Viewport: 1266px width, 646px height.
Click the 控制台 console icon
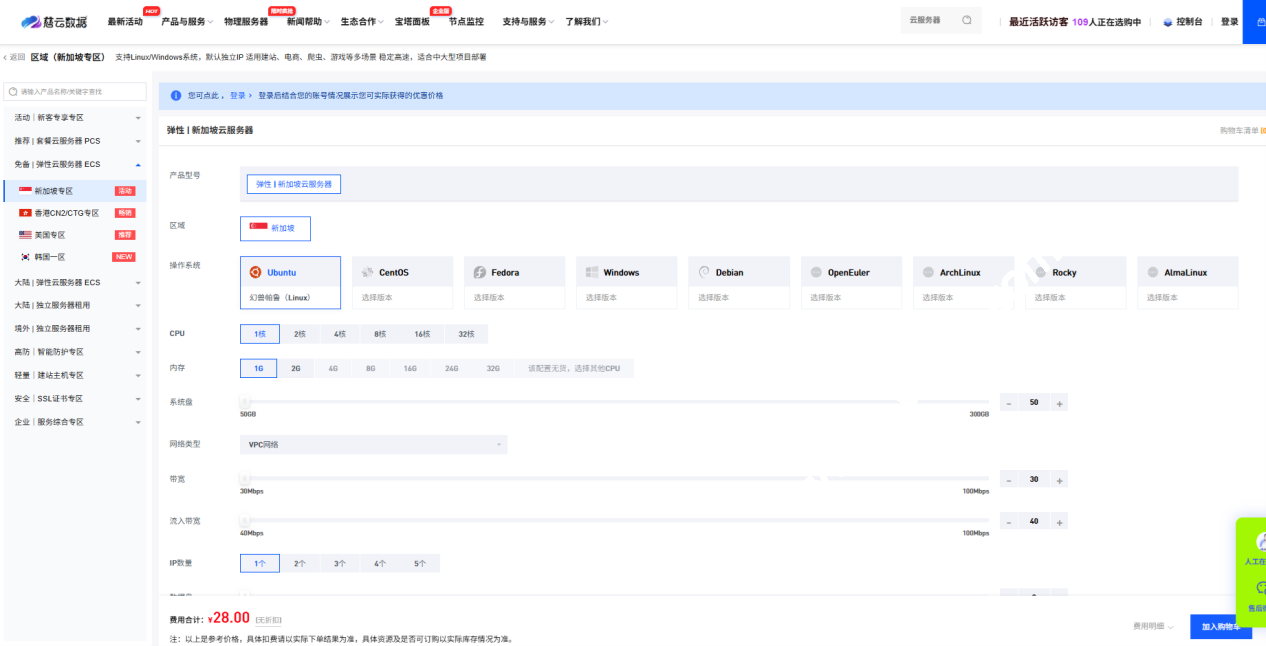click(1167, 22)
